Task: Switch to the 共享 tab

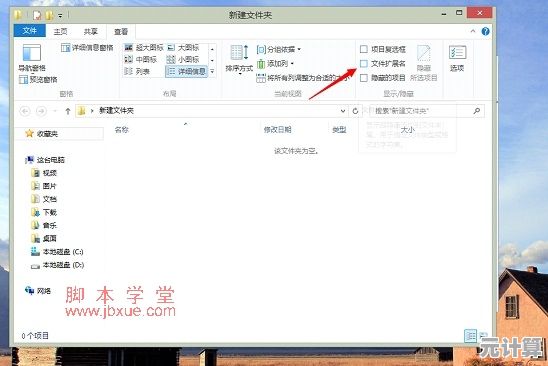Action: (91, 31)
